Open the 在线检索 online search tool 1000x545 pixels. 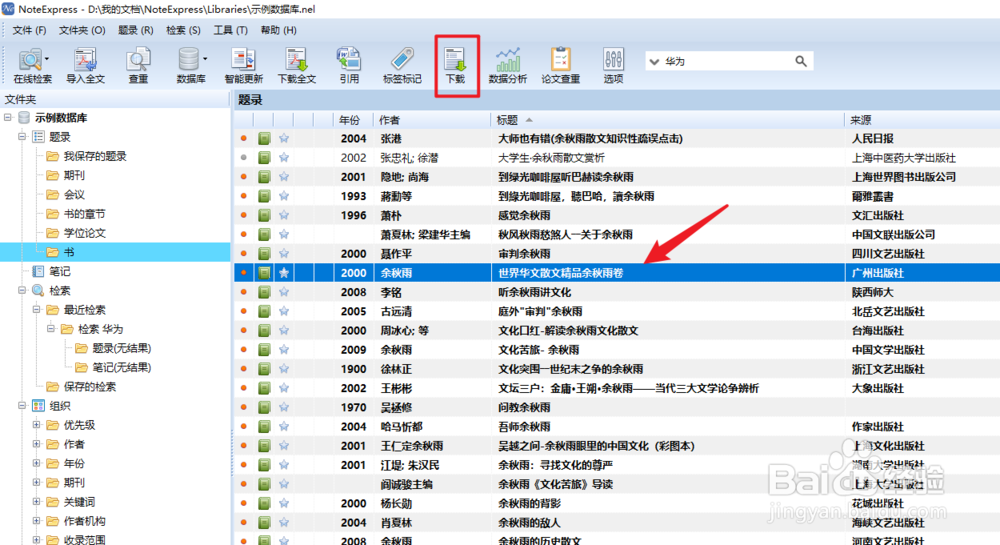coord(32,66)
